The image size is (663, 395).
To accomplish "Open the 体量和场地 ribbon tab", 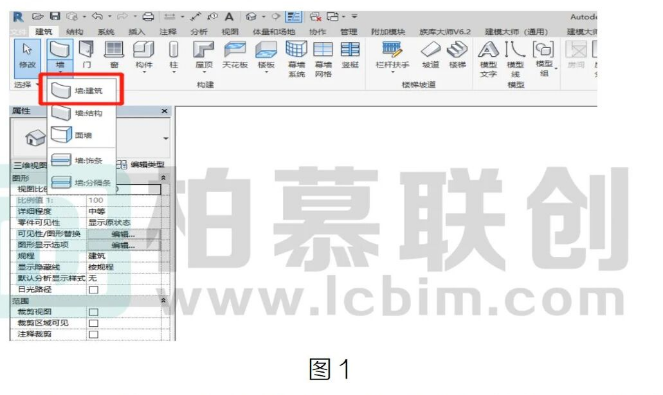I will [274, 32].
